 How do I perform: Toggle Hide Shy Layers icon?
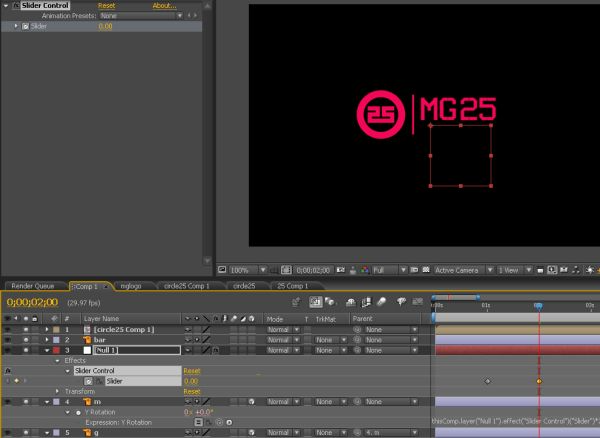point(351,303)
